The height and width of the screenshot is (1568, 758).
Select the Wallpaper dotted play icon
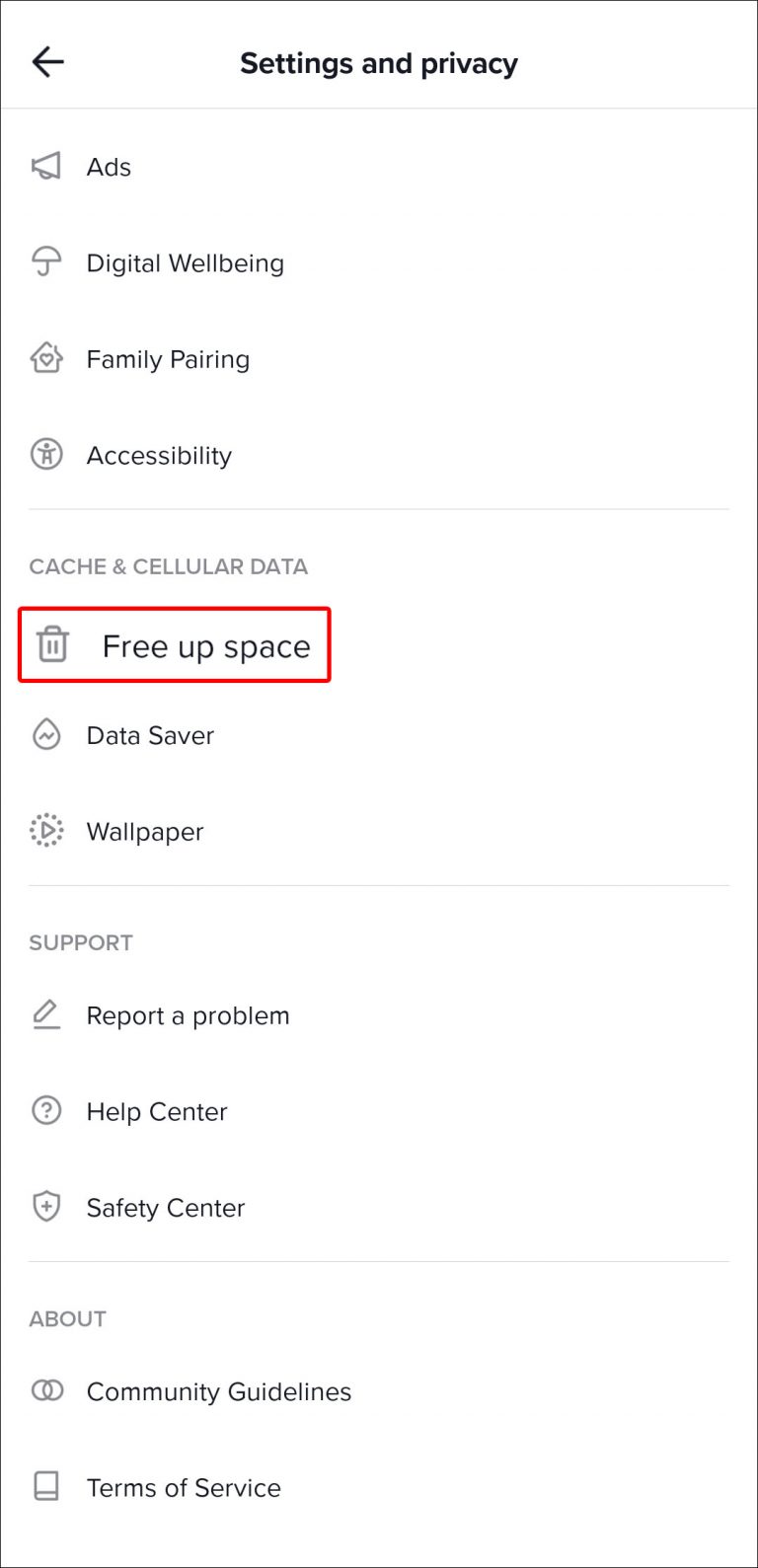46,831
